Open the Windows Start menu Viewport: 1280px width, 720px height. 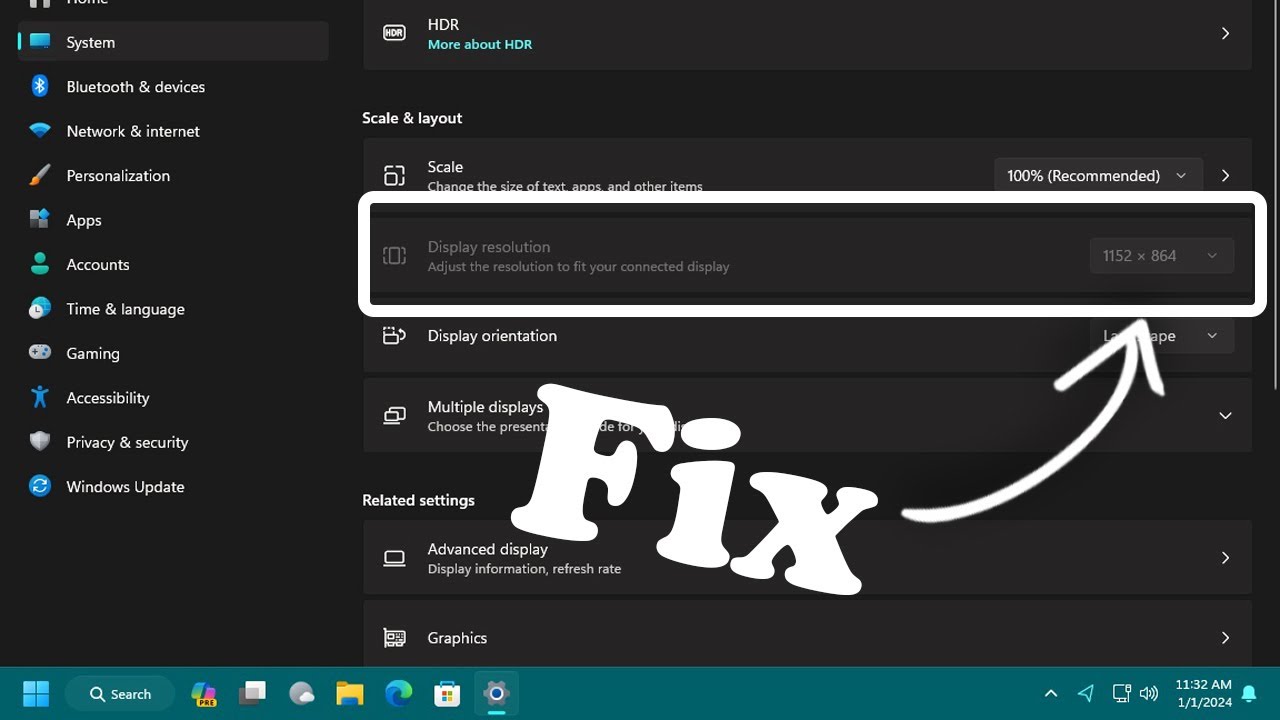[x=36, y=693]
